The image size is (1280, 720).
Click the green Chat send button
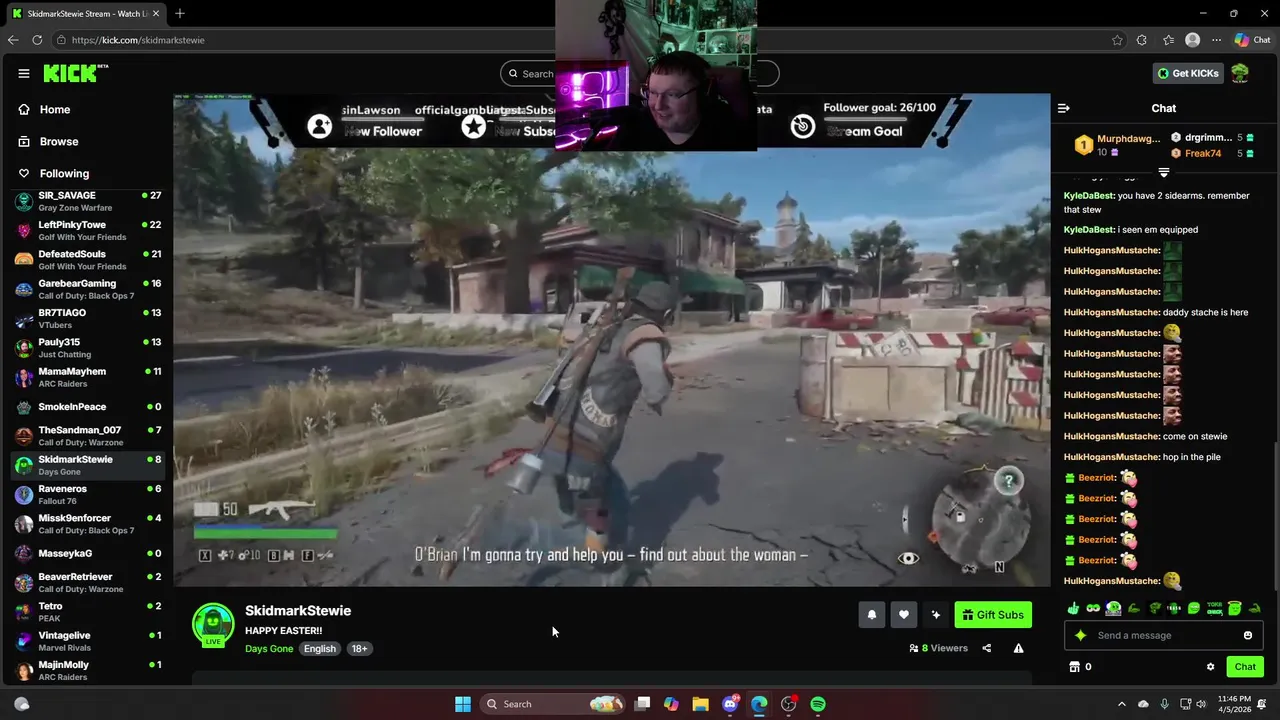point(1245,667)
